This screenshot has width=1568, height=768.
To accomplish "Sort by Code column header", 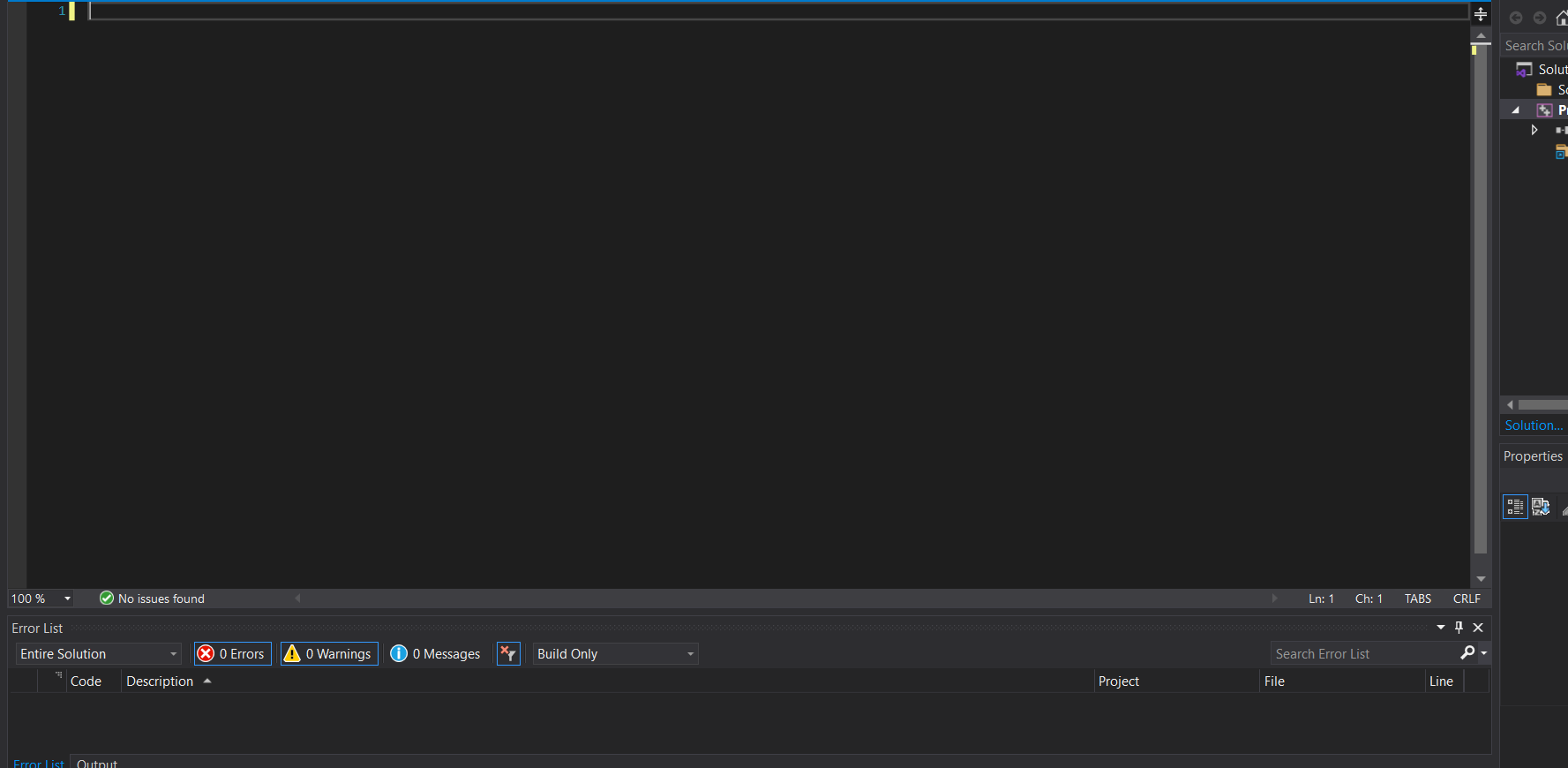I will tap(86, 681).
